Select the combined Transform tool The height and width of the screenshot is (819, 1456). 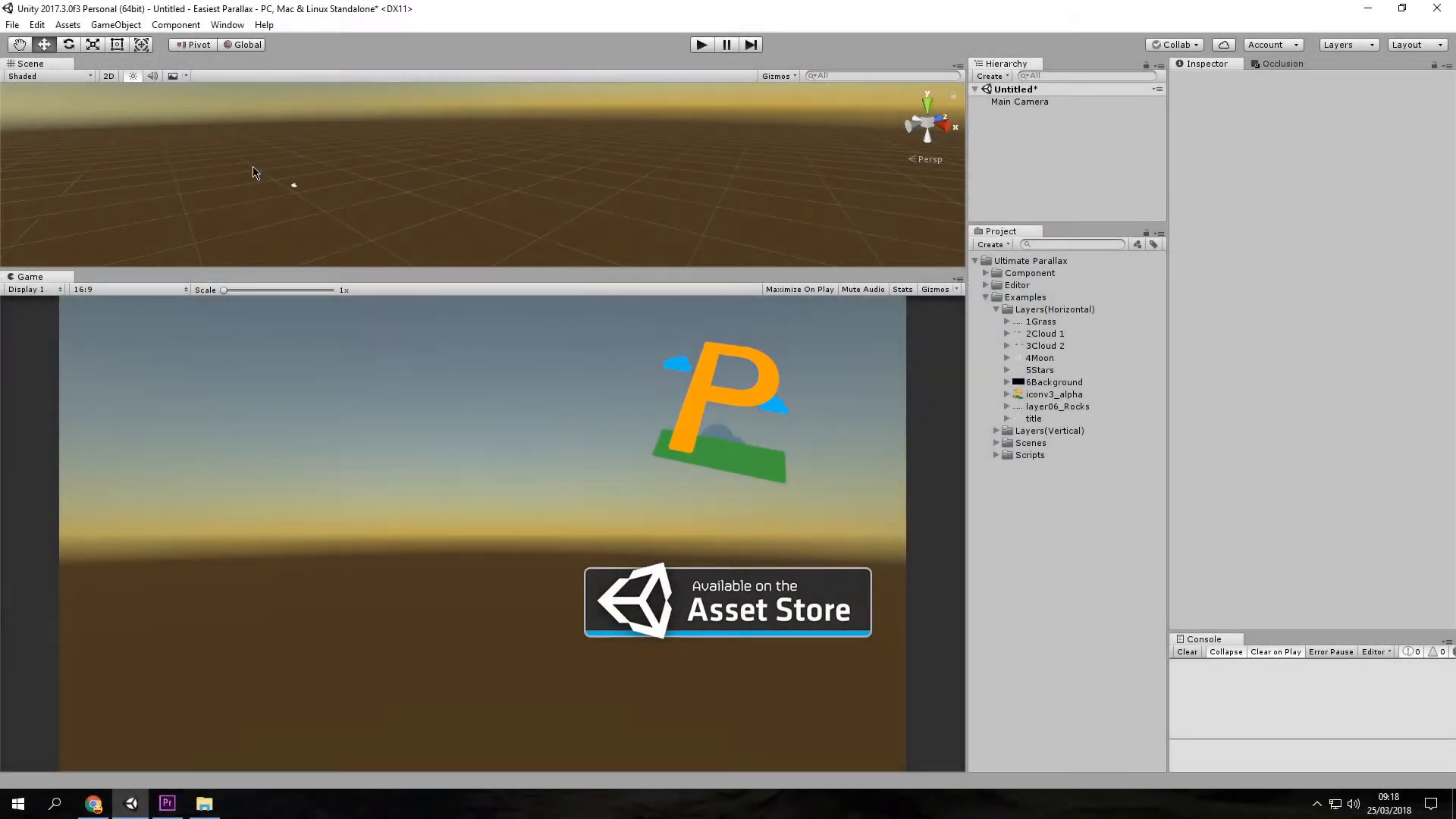coord(142,45)
